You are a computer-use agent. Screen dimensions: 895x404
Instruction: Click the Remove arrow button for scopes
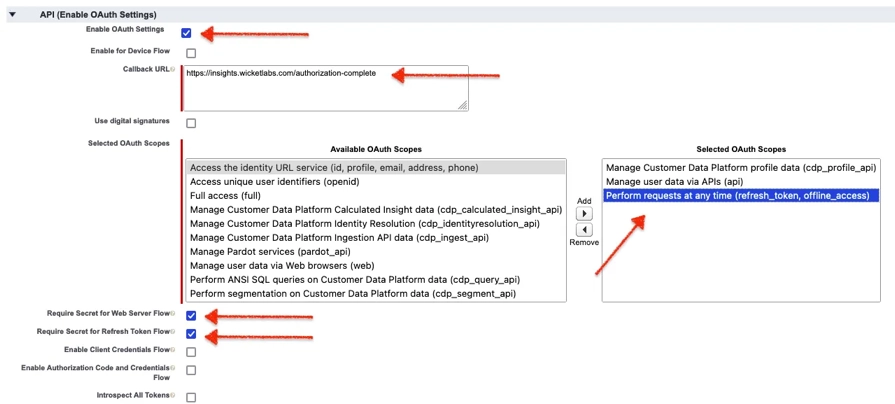pos(585,230)
